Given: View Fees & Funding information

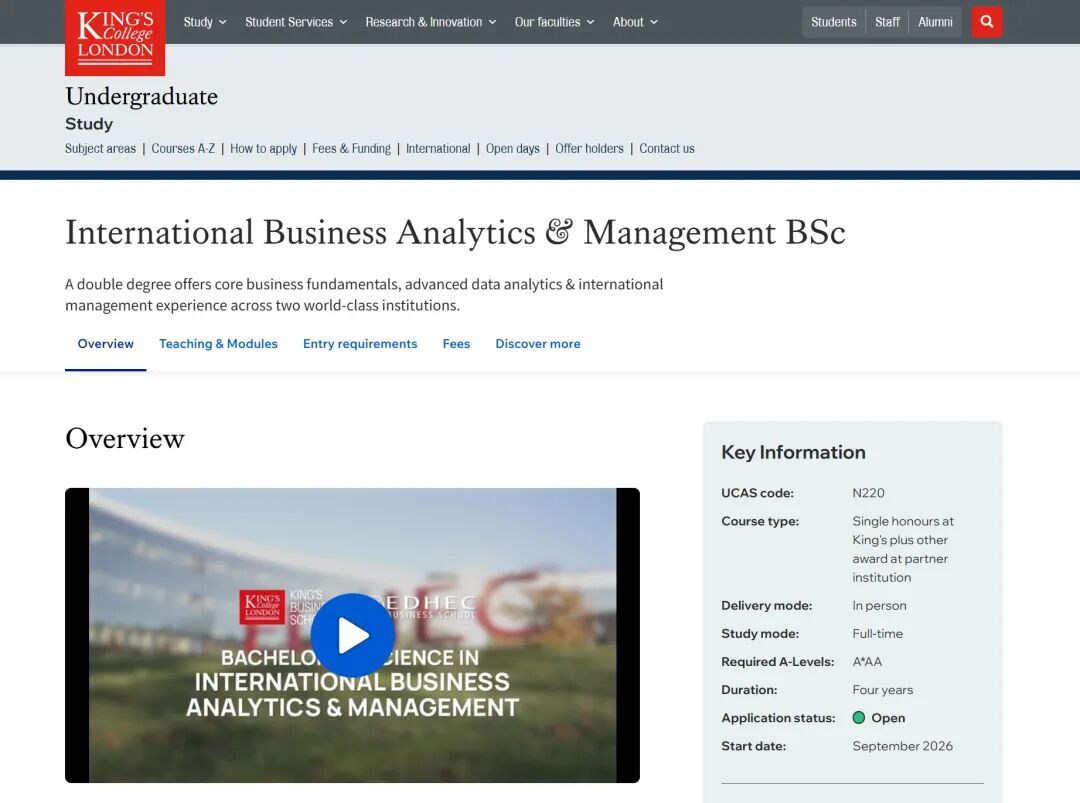Looking at the screenshot, I should [x=351, y=149].
